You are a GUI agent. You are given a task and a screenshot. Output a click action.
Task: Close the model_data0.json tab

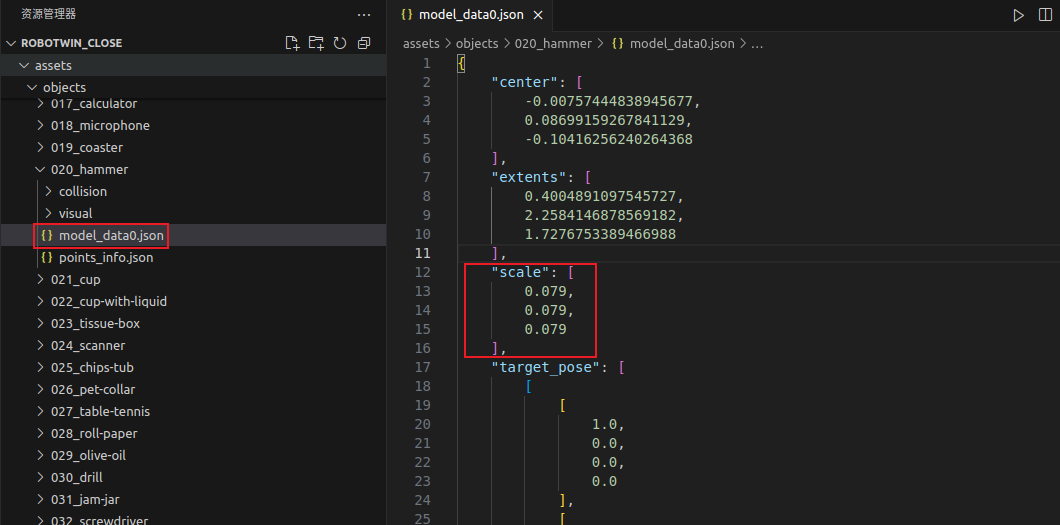click(x=538, y=15)
